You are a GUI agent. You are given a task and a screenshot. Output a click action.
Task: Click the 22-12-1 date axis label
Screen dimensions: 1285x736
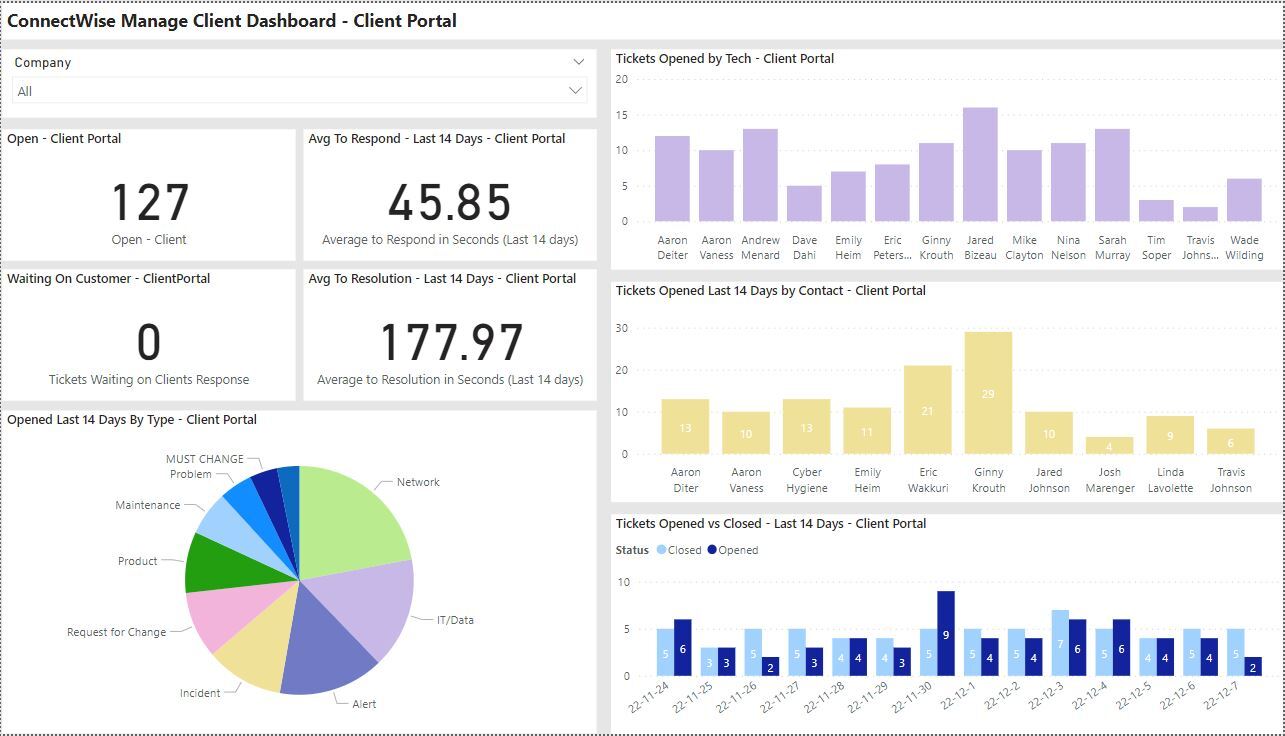coord(958,695)
